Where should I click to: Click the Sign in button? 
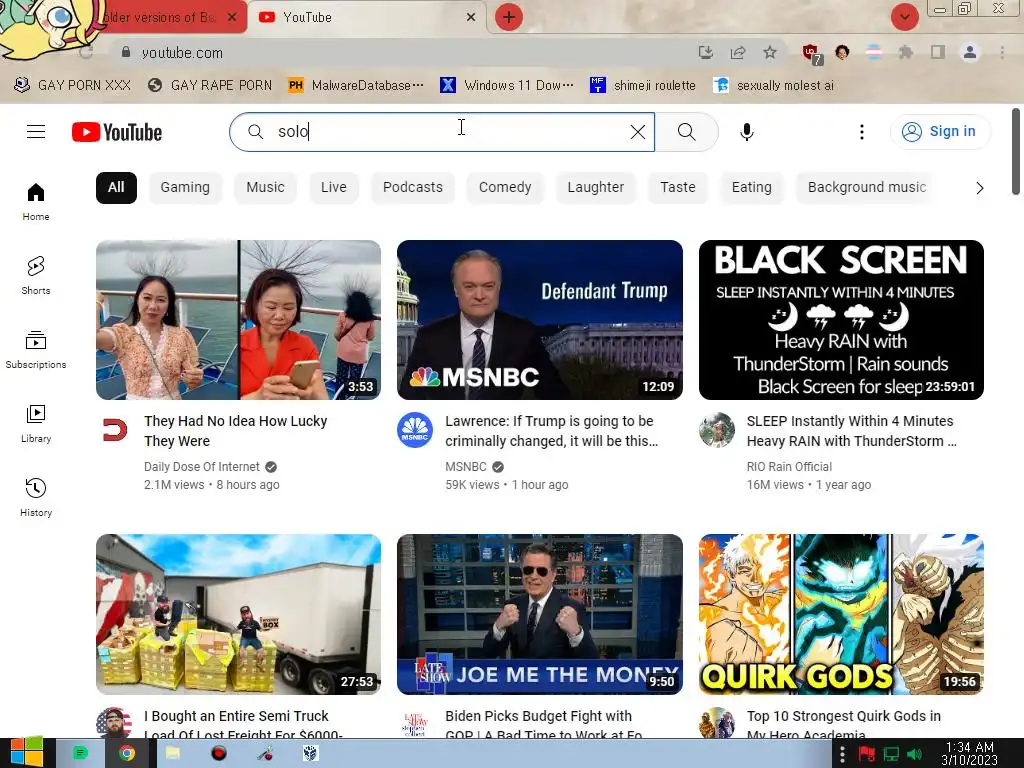point(940,131)
